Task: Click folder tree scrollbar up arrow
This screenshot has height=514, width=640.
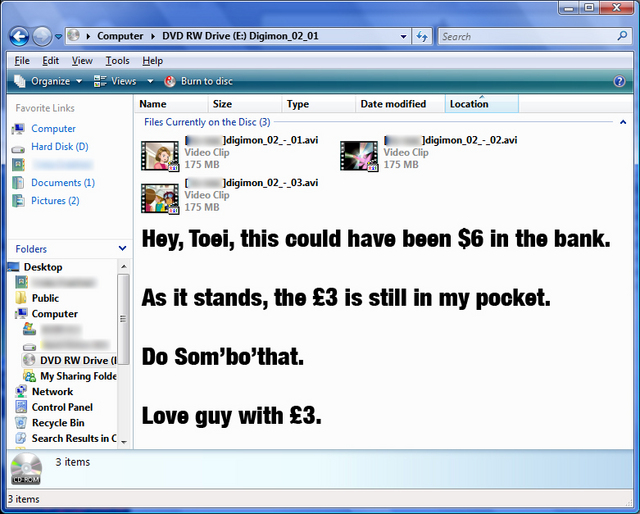Action: point(124,267)
